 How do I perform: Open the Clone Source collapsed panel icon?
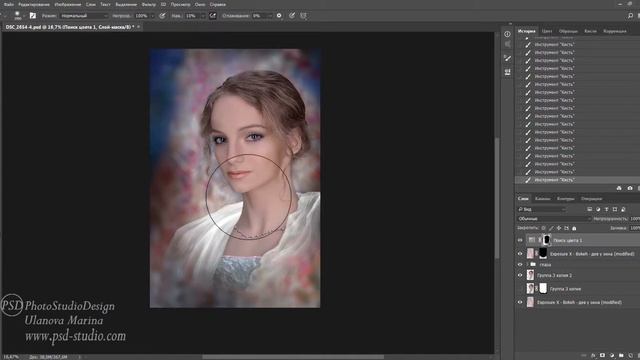[507, 72]
